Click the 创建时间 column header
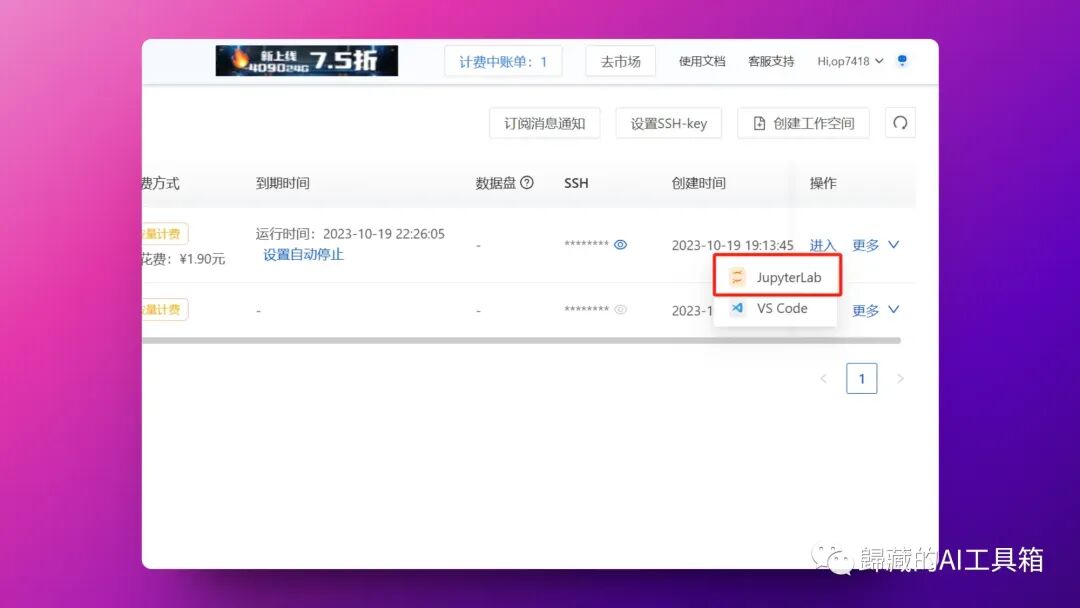1080x608 pixels. (x=698, y=183)
